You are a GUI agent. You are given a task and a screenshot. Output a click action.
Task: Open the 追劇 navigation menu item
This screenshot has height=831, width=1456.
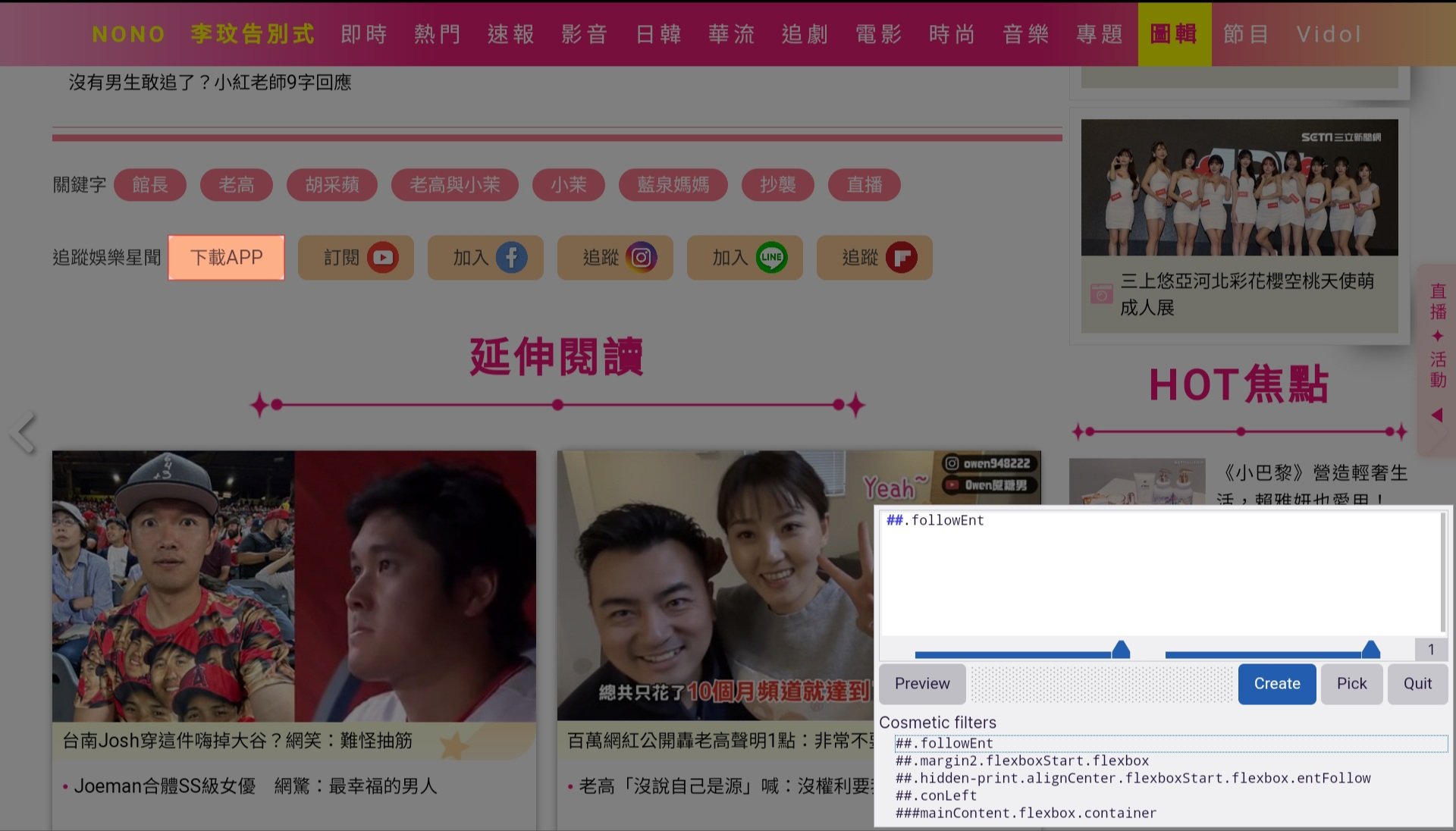click(805, 34)
